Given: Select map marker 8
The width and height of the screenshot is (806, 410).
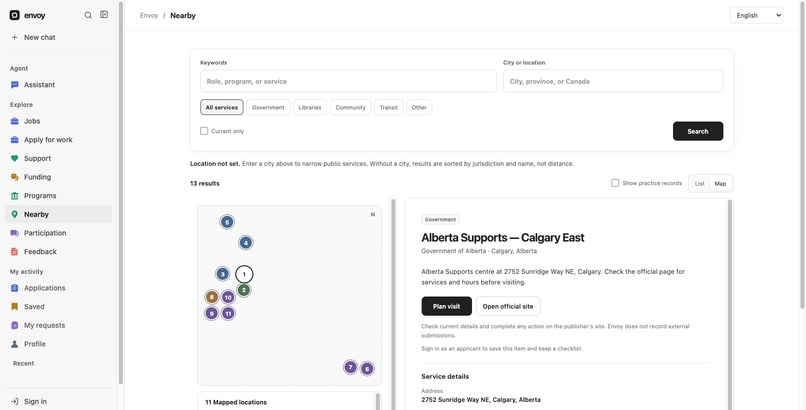Looking at the screenshot, I should 212,297.
